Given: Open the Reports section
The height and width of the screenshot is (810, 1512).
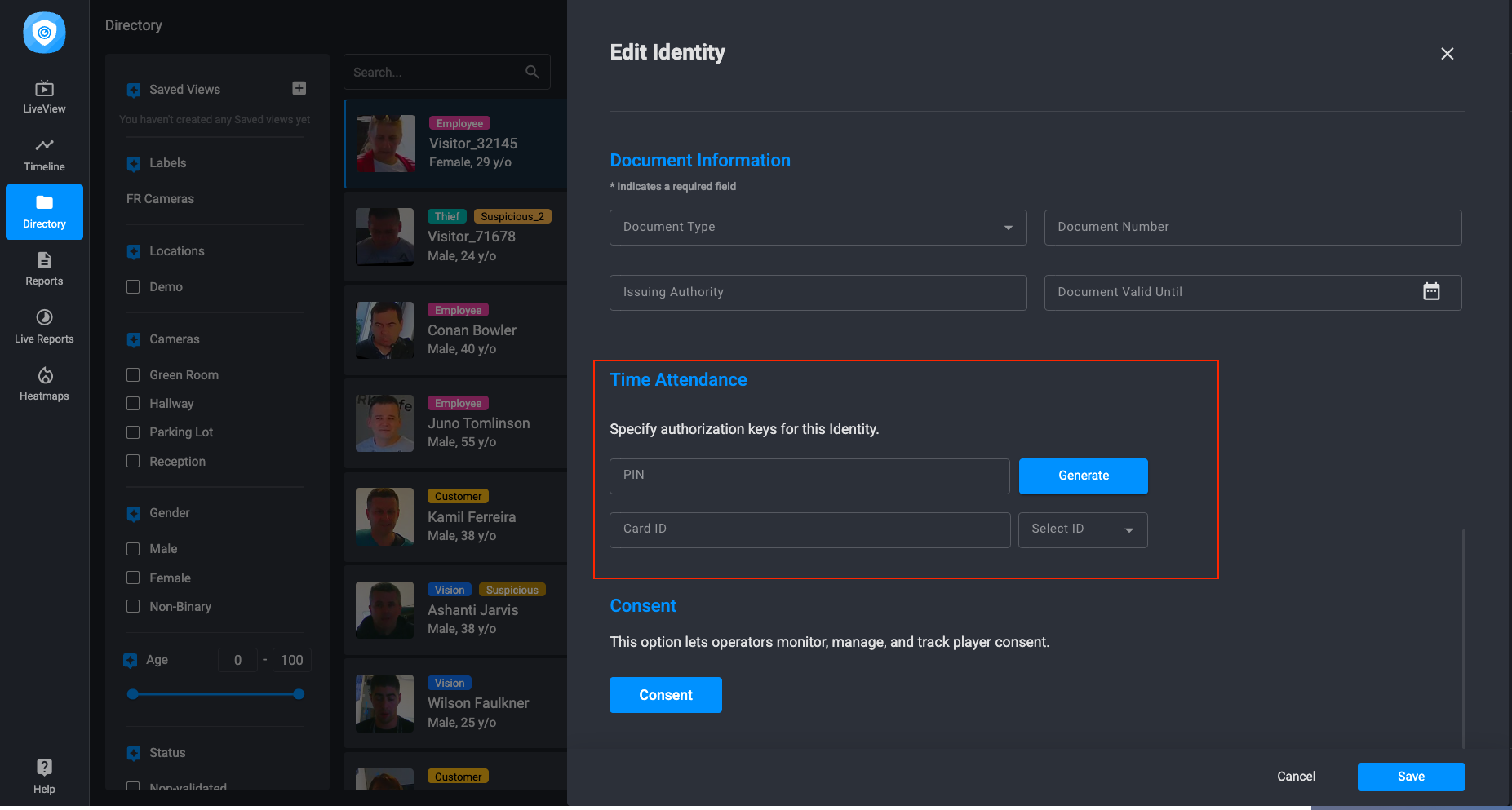Looking at the screenshot, I should (x=44, y=269).
